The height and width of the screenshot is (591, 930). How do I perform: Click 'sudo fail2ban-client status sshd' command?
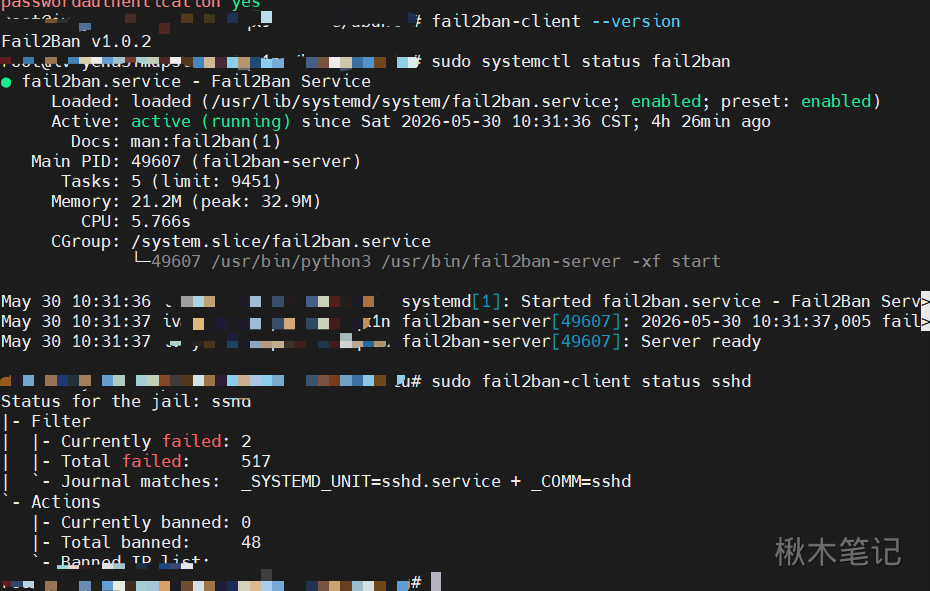(x=591, y=382)
